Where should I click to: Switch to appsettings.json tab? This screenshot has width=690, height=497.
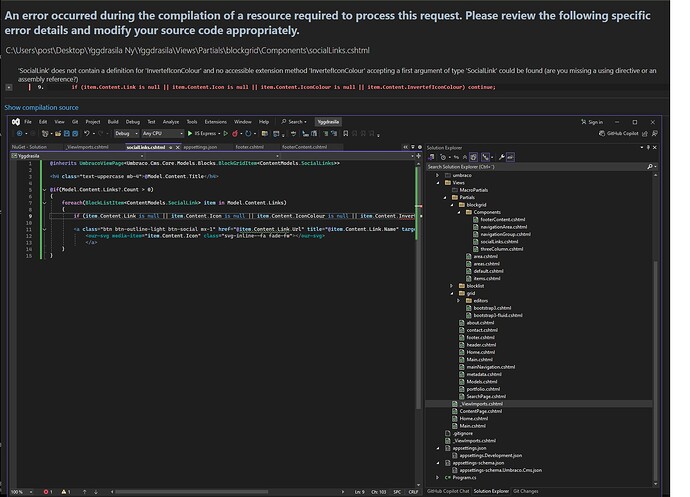[x=200, y=147]
